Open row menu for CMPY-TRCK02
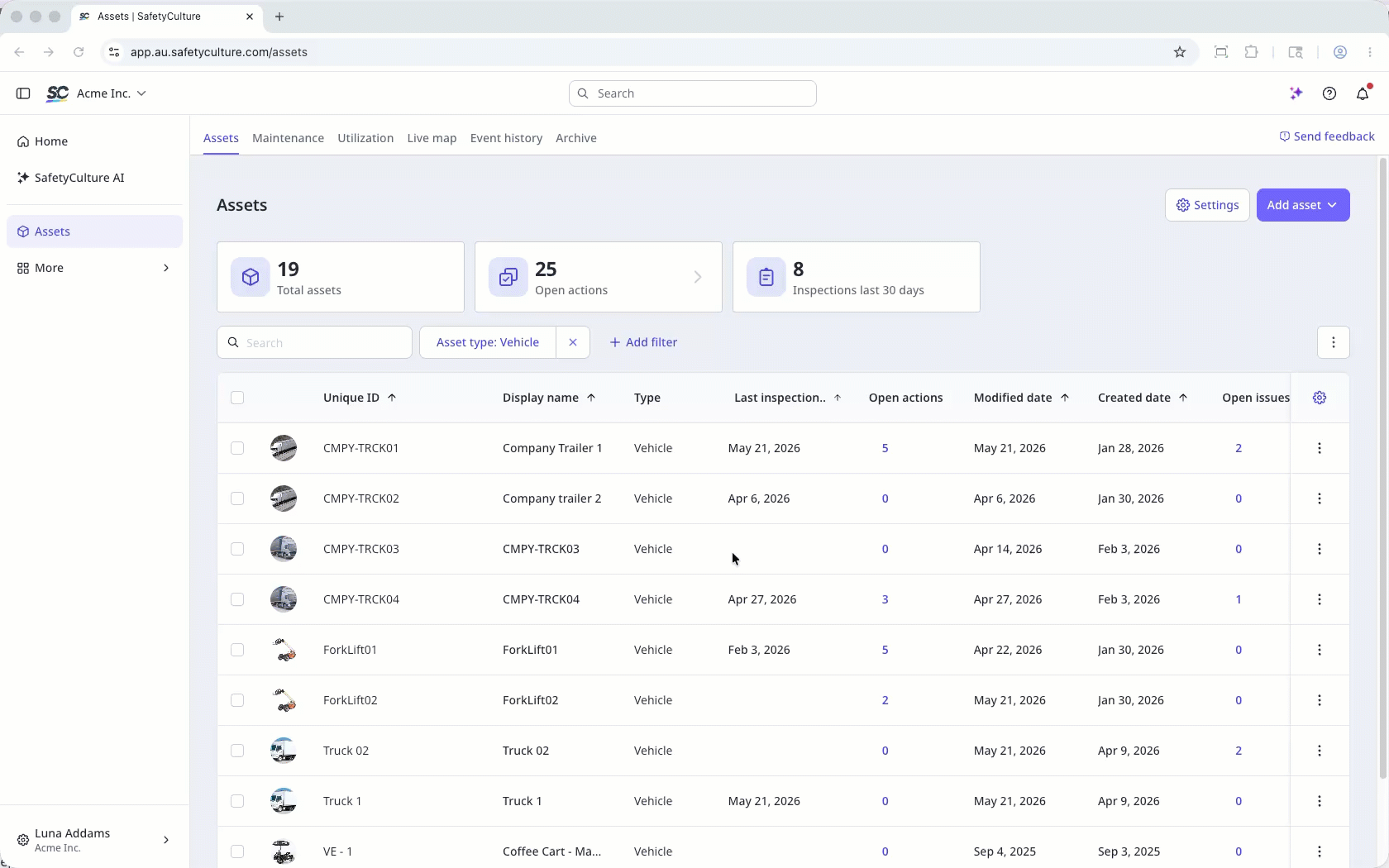Image resolution: width=1389 pixels, height=868 pixels. [x=1320, y=498]
